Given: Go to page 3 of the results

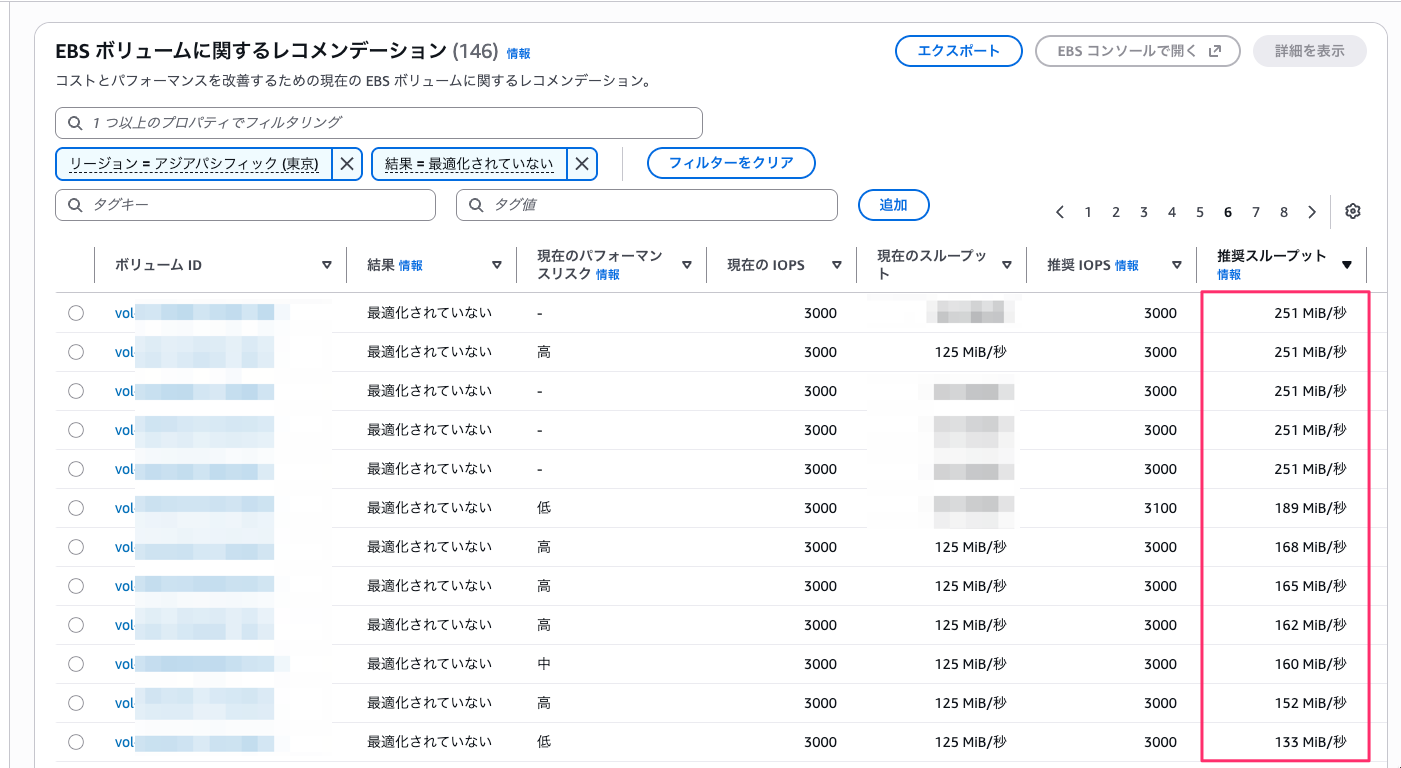Looking at the screenshot, I should click(x=1144, y=212).
